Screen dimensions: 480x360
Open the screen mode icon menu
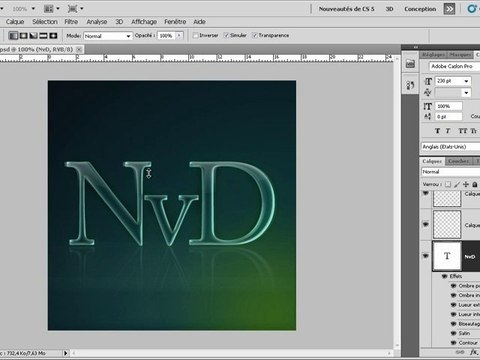pyautogui.click(x=75, y=9)
